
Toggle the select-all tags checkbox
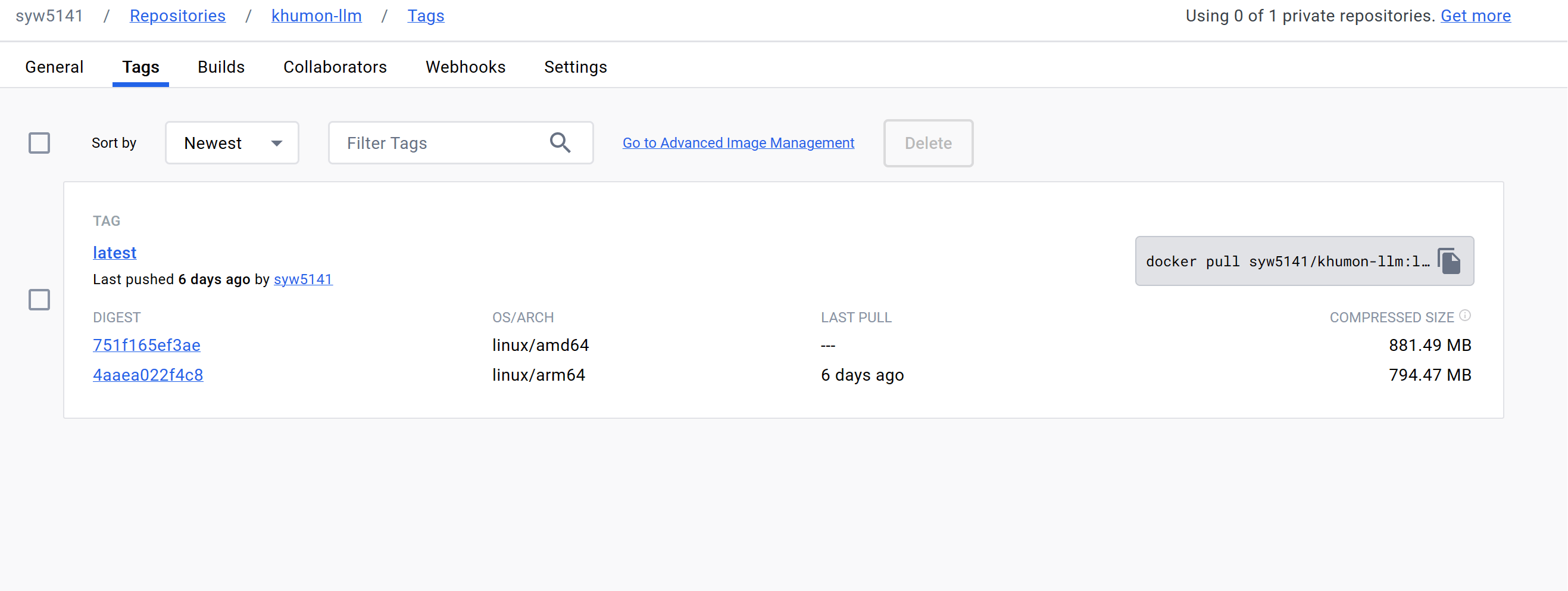click(39, 143)
